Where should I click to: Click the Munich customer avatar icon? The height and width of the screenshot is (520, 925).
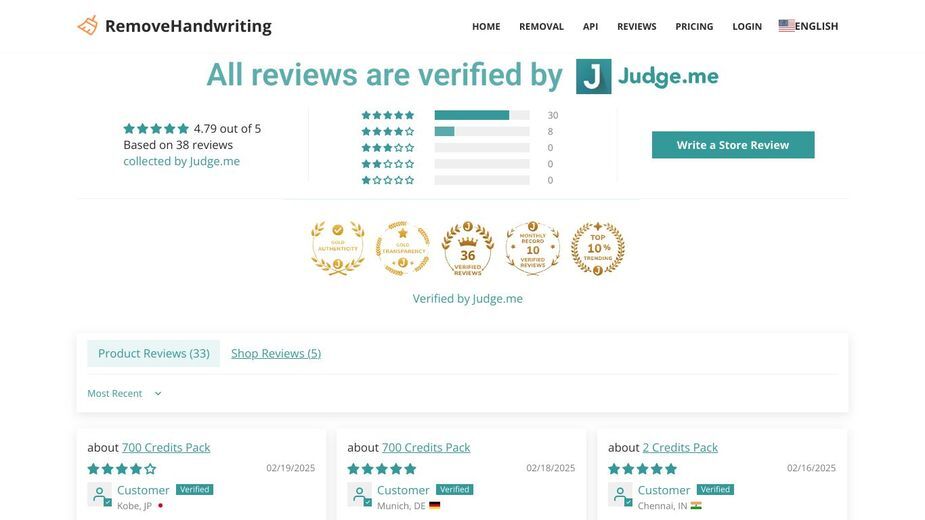tap(359, 495)
